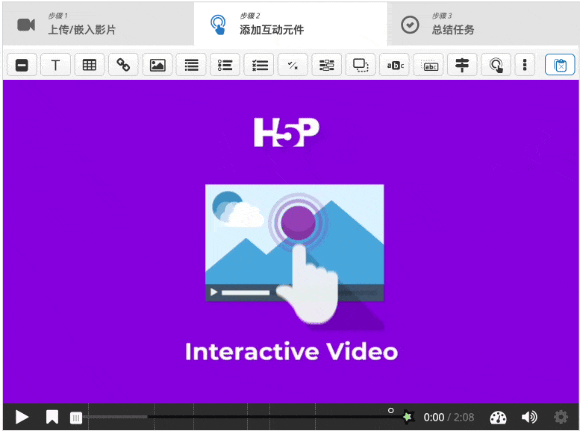The height and width of the screenshot is (431, 580).
Task: Add a Statements summary interaction
Action: coord(191,65)
